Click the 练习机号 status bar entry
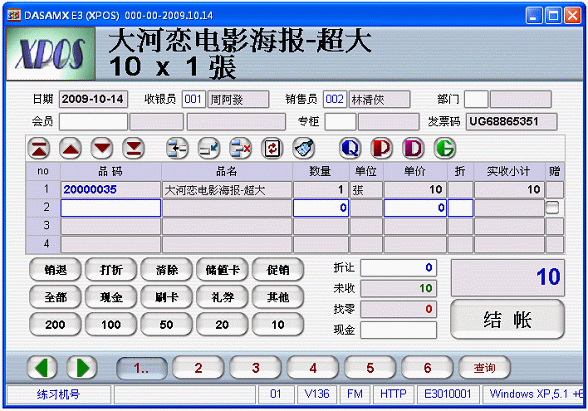This screenshot has width=588, height=411. 58,394
